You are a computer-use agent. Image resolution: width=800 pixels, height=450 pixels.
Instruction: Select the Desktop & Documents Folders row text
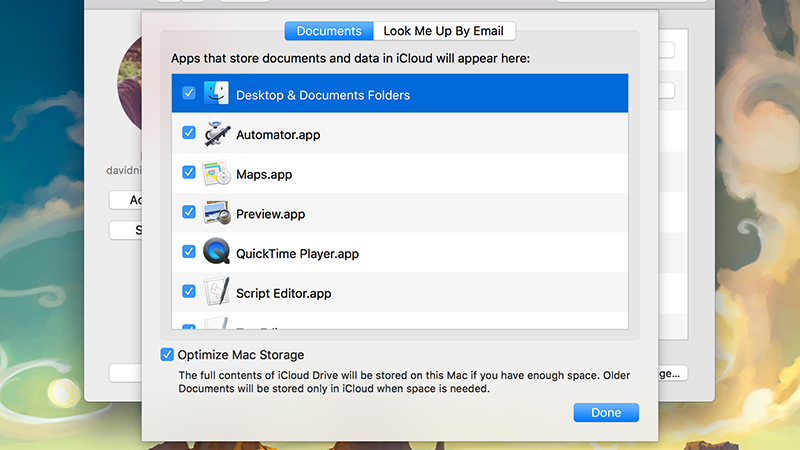pyautogui.click(x=323, y=95)
